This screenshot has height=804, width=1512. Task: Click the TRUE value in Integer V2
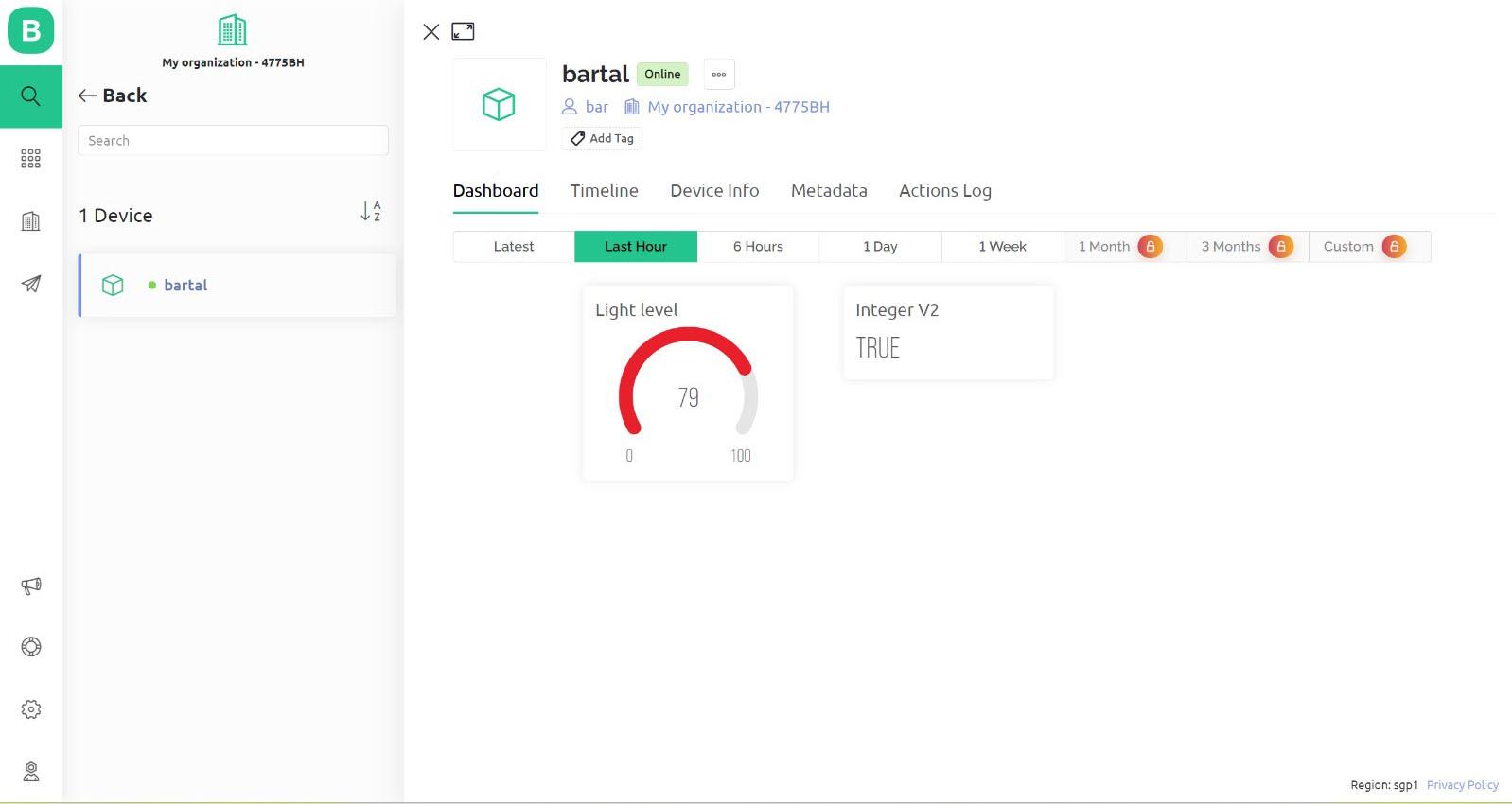[878, 348]
